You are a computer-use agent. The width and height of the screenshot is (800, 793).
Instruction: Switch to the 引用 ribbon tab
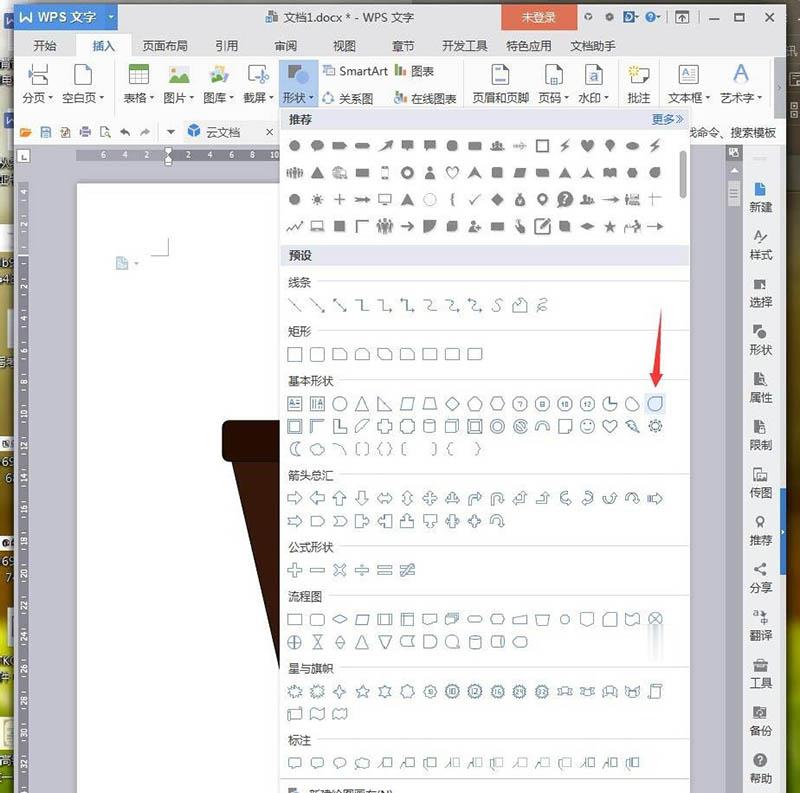click(x=227, y=46)
